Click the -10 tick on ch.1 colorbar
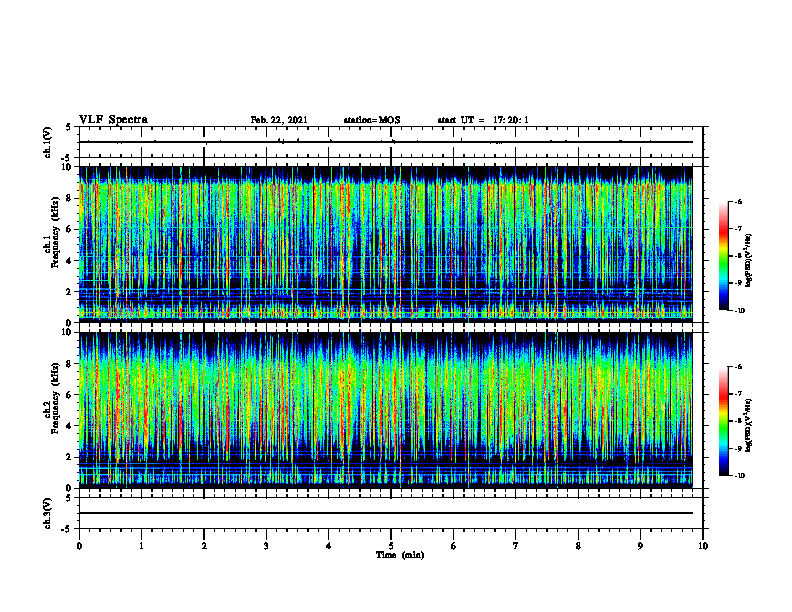Screen dimensions: 792x612 [739, 311]
